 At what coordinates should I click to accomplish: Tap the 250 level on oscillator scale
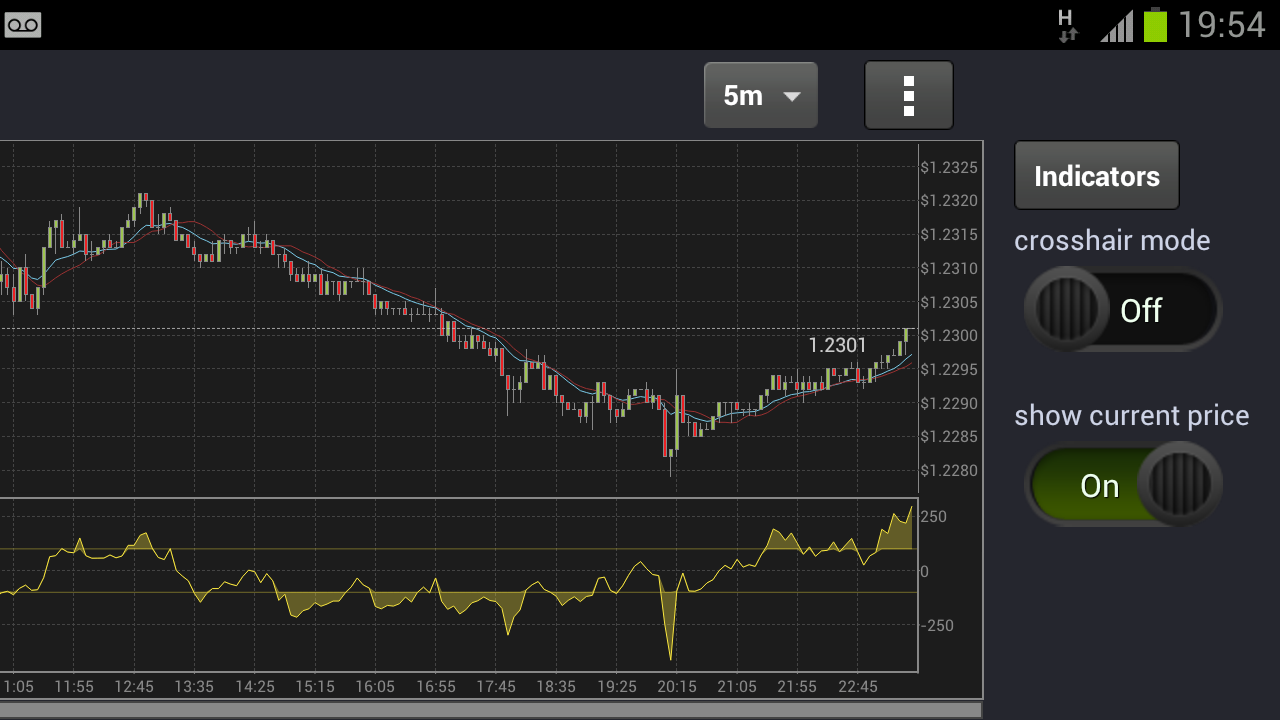tap(933, 517)
